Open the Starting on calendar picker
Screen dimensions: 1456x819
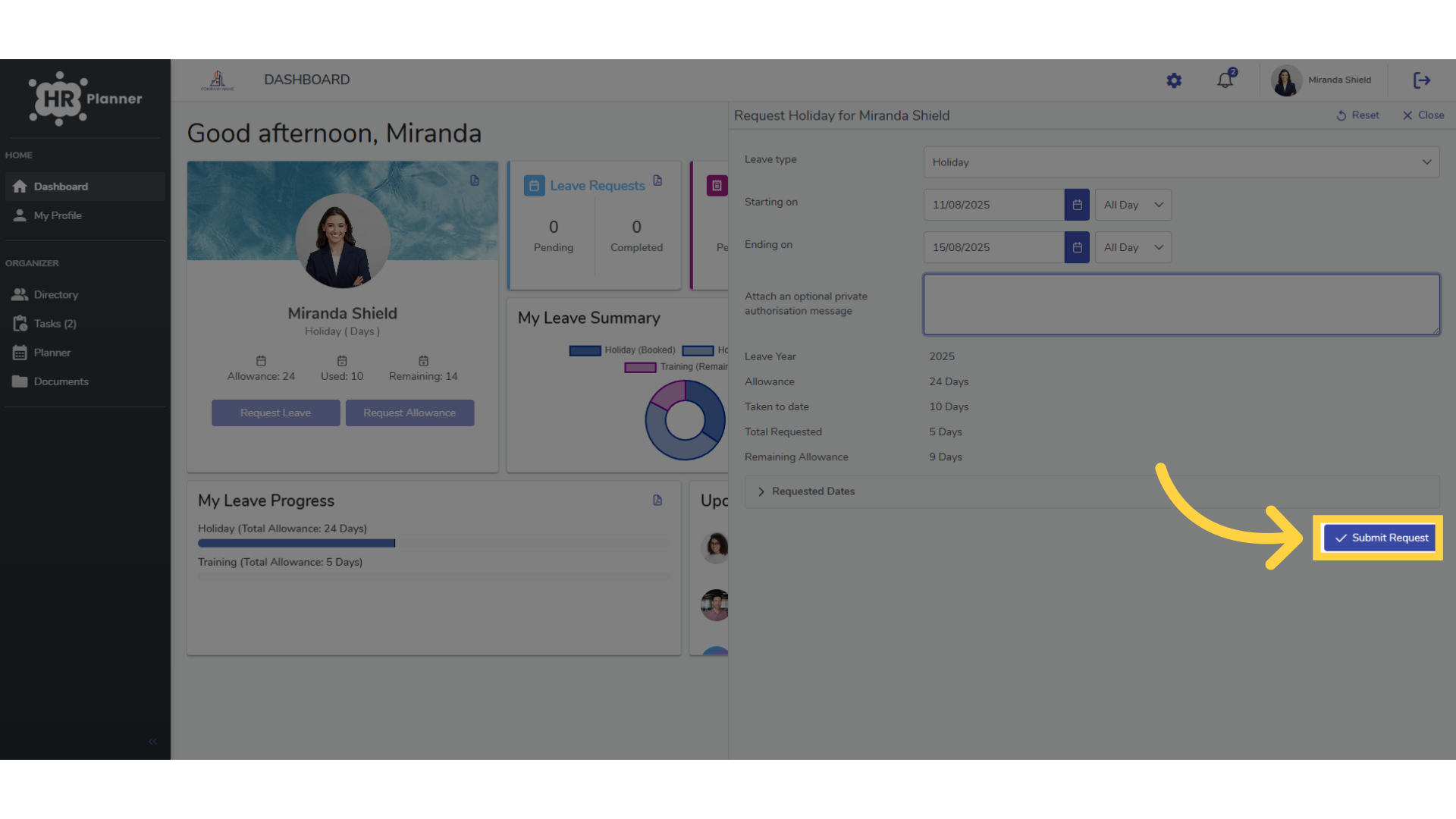coord(1077,205)
